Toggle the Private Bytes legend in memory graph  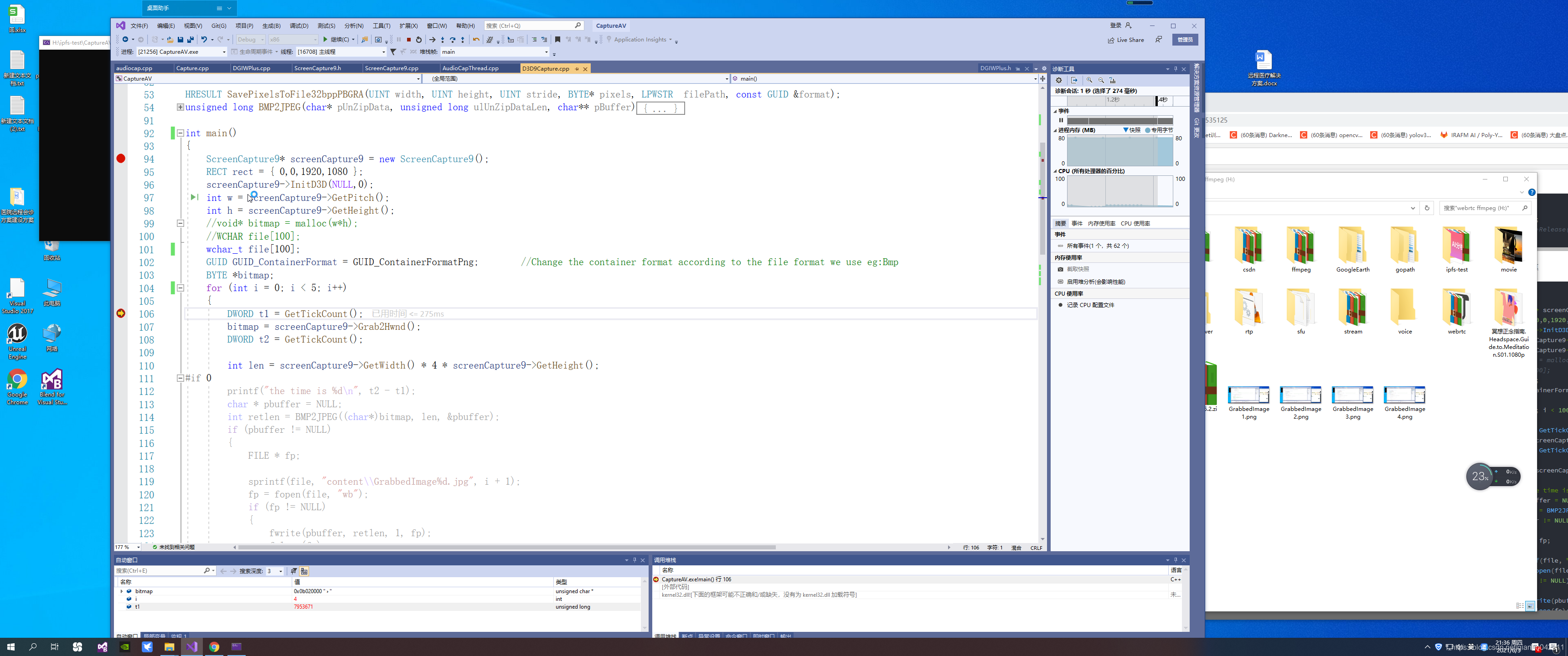pos(1159,130)
